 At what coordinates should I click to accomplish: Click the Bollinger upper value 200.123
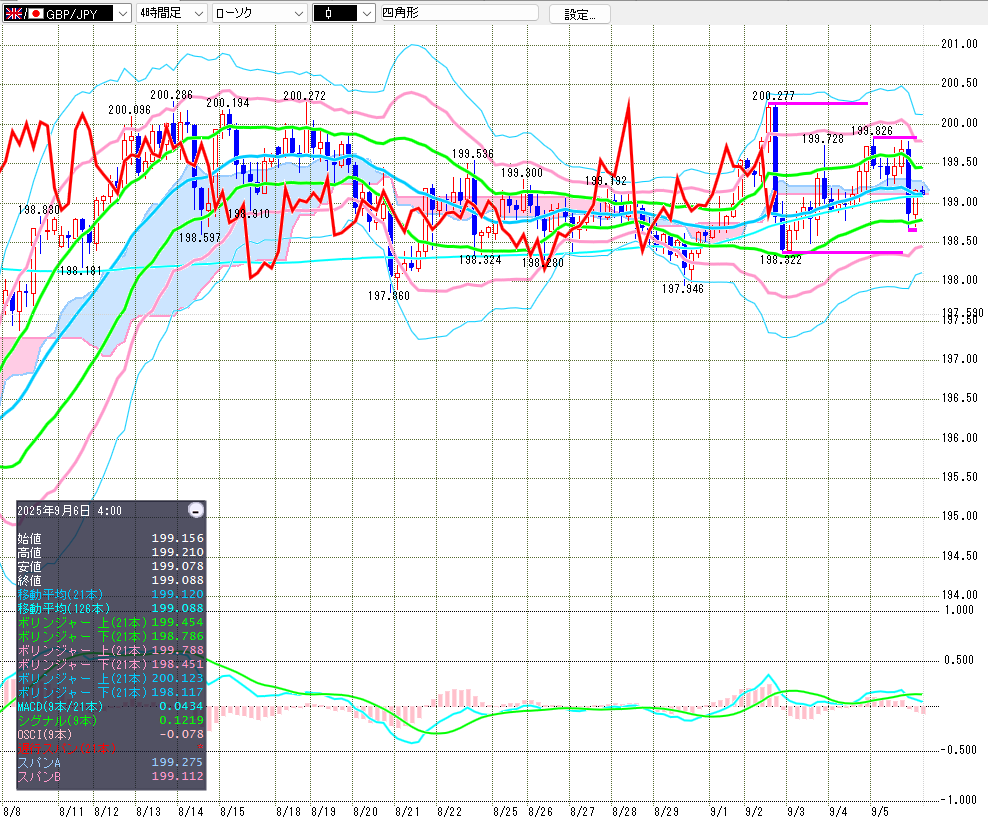click(x=178, y=678)
